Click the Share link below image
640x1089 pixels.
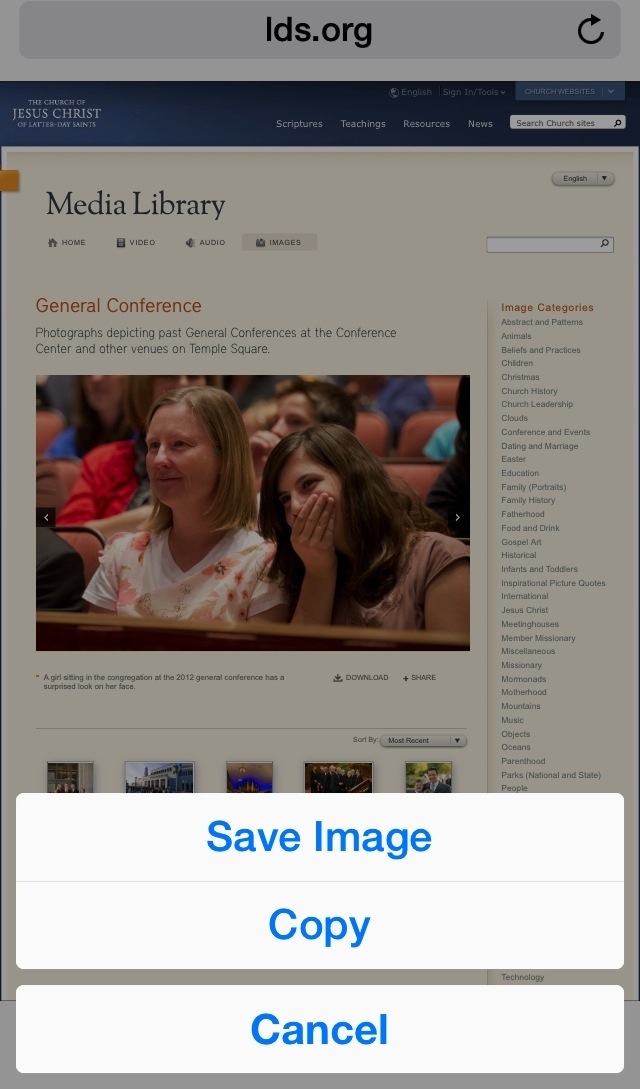[419, 677]
